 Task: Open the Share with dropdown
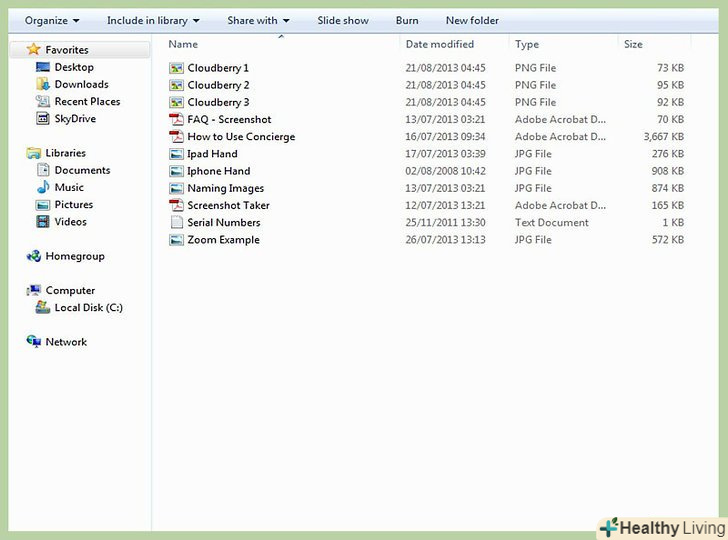(258, 20)
